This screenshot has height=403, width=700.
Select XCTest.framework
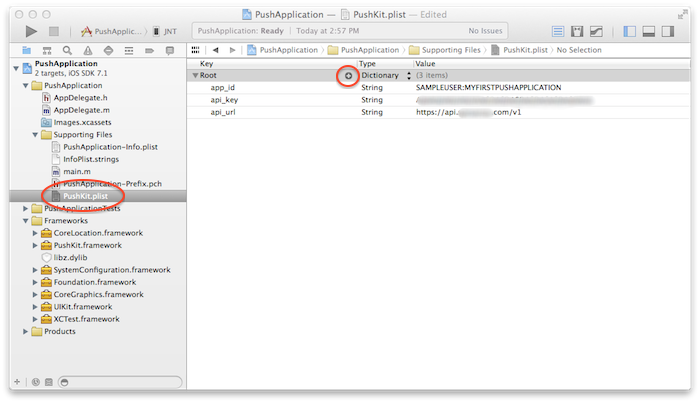coord(87,319)
